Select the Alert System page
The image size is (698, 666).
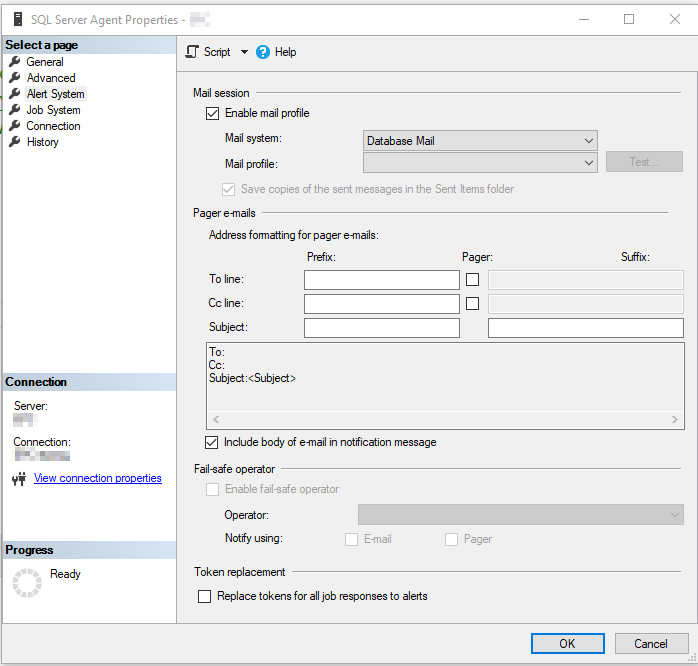(55, 94)
